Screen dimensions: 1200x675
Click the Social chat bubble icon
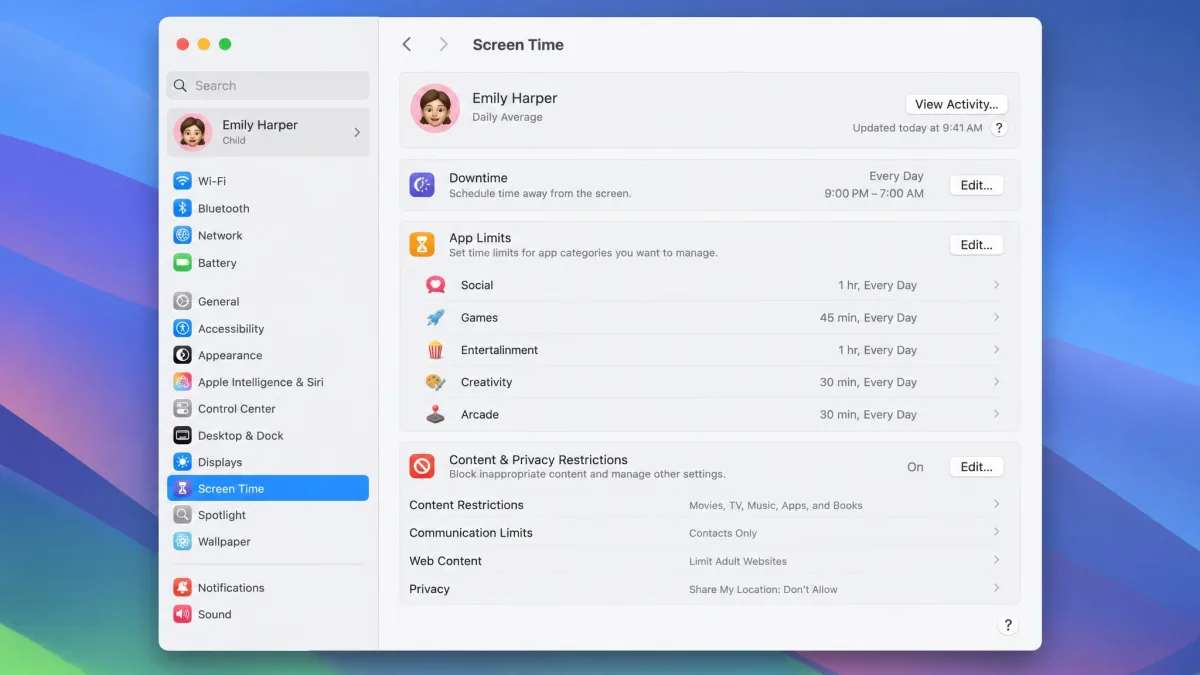tap(435, 285)
